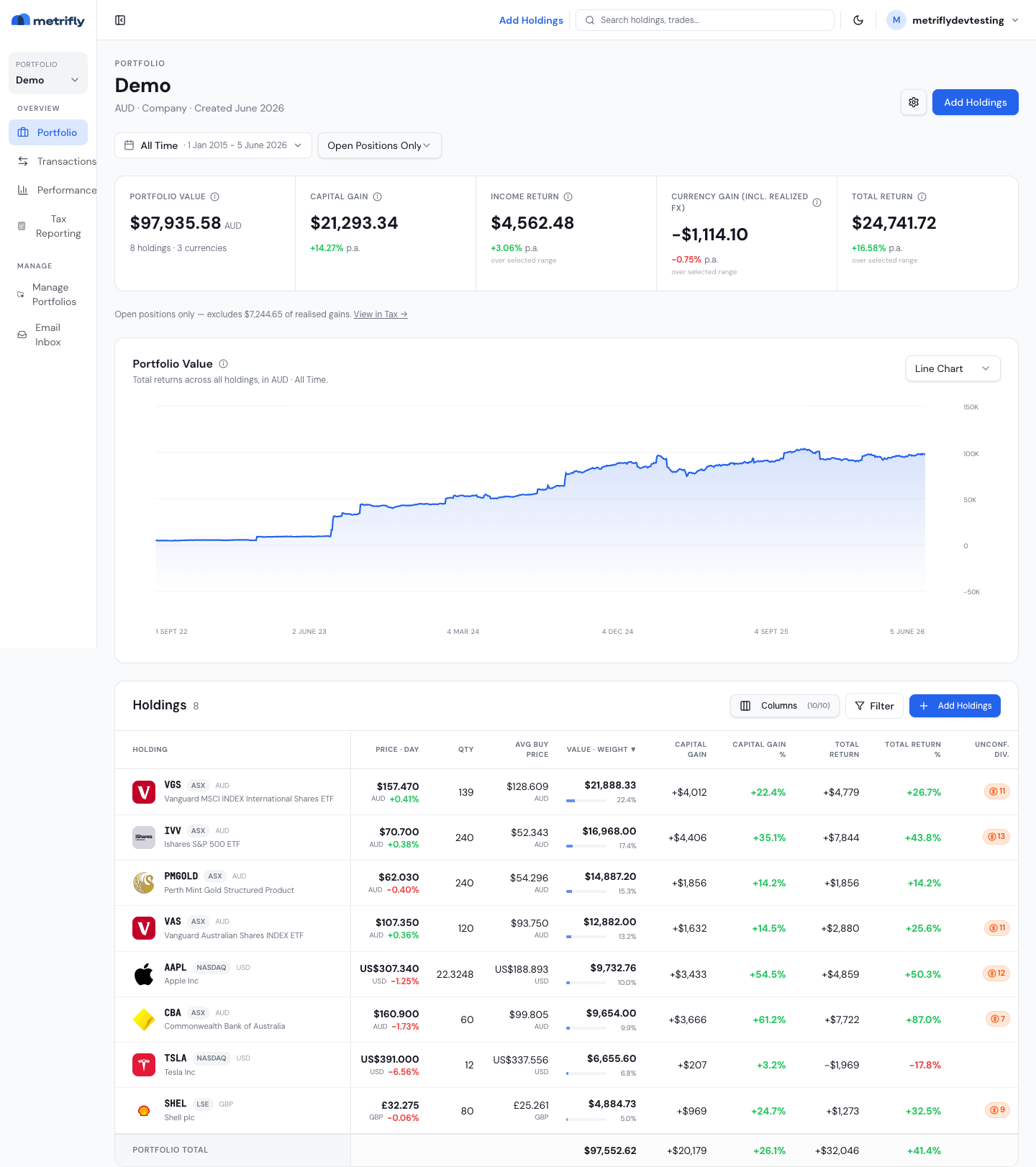
Task: Sort by Holding column header
Action: point(150,750)
